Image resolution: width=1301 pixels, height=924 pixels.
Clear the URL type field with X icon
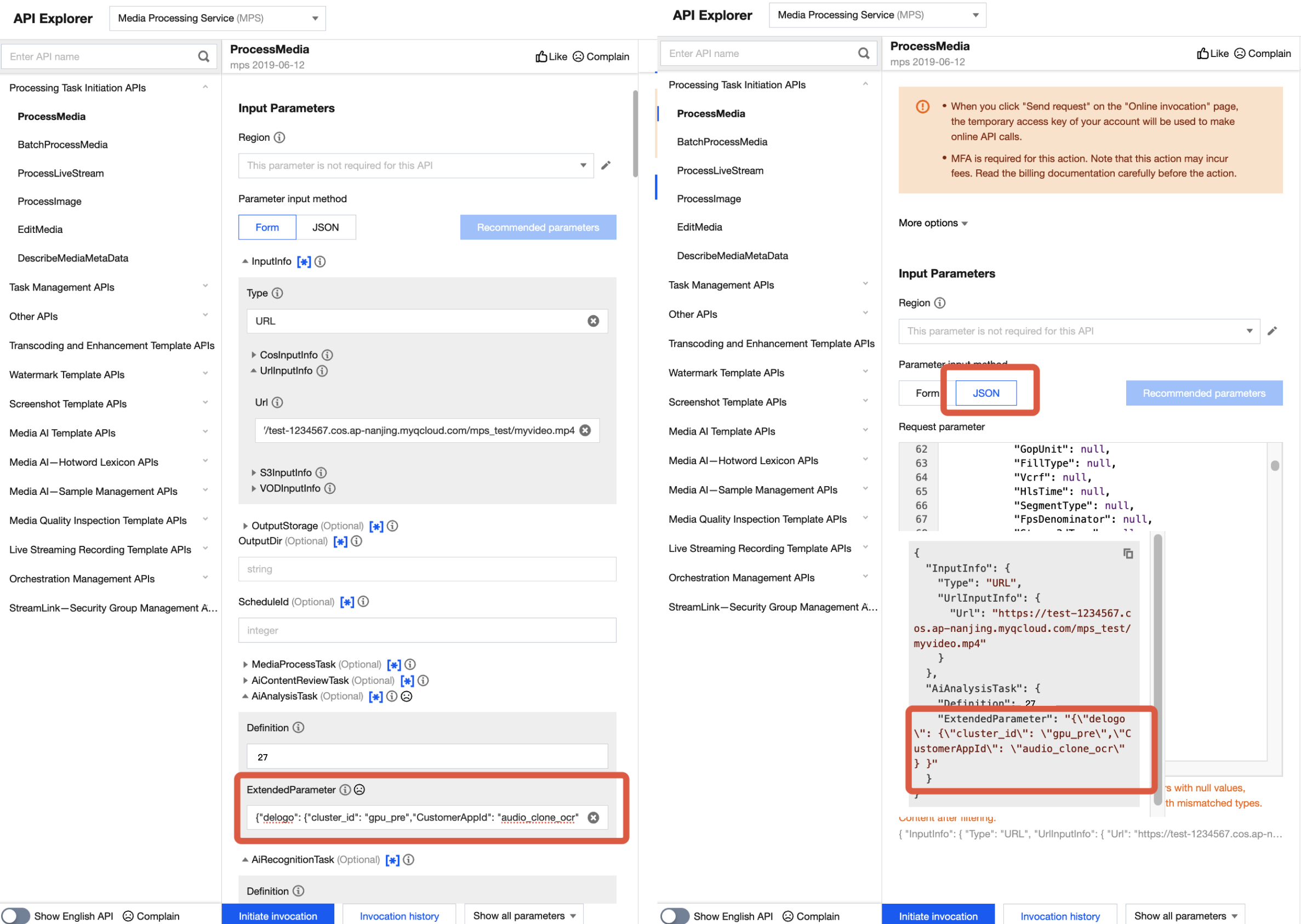[593, 321]
